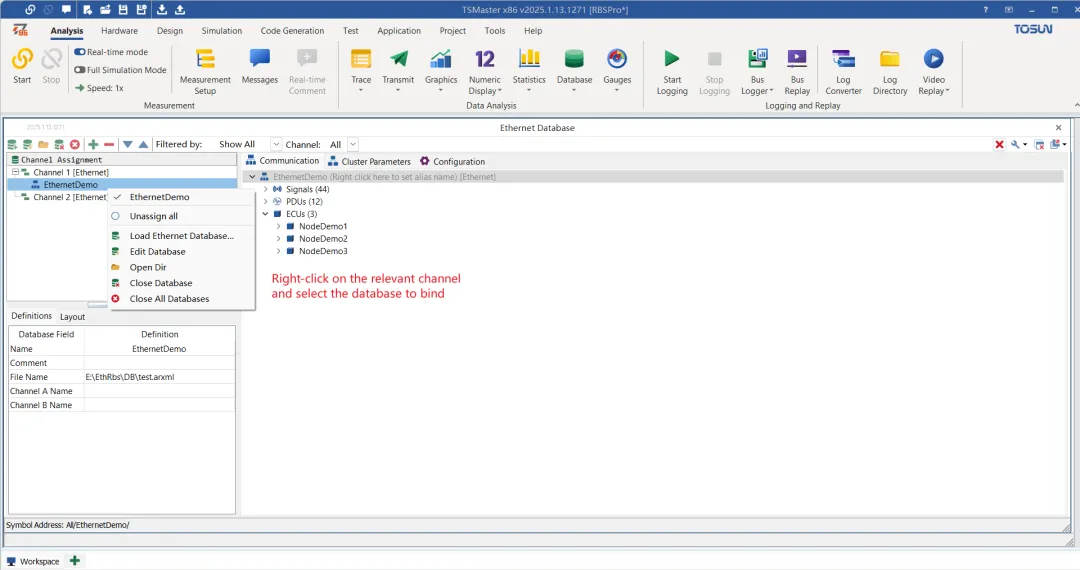Switch to the Layout tab
Viewport: 1080px width, 570px height.
(x=72, y=317)
